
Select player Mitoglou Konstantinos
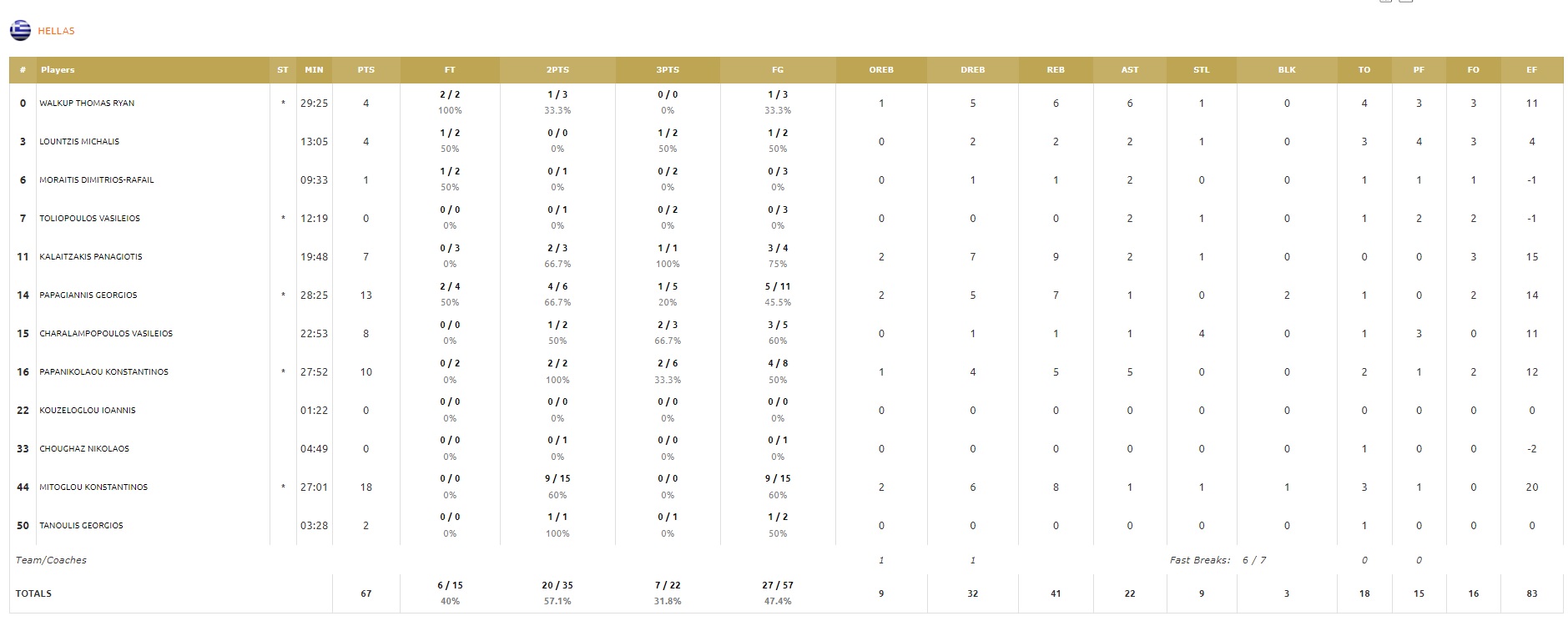pyautogui.click(x=93, y=487)
